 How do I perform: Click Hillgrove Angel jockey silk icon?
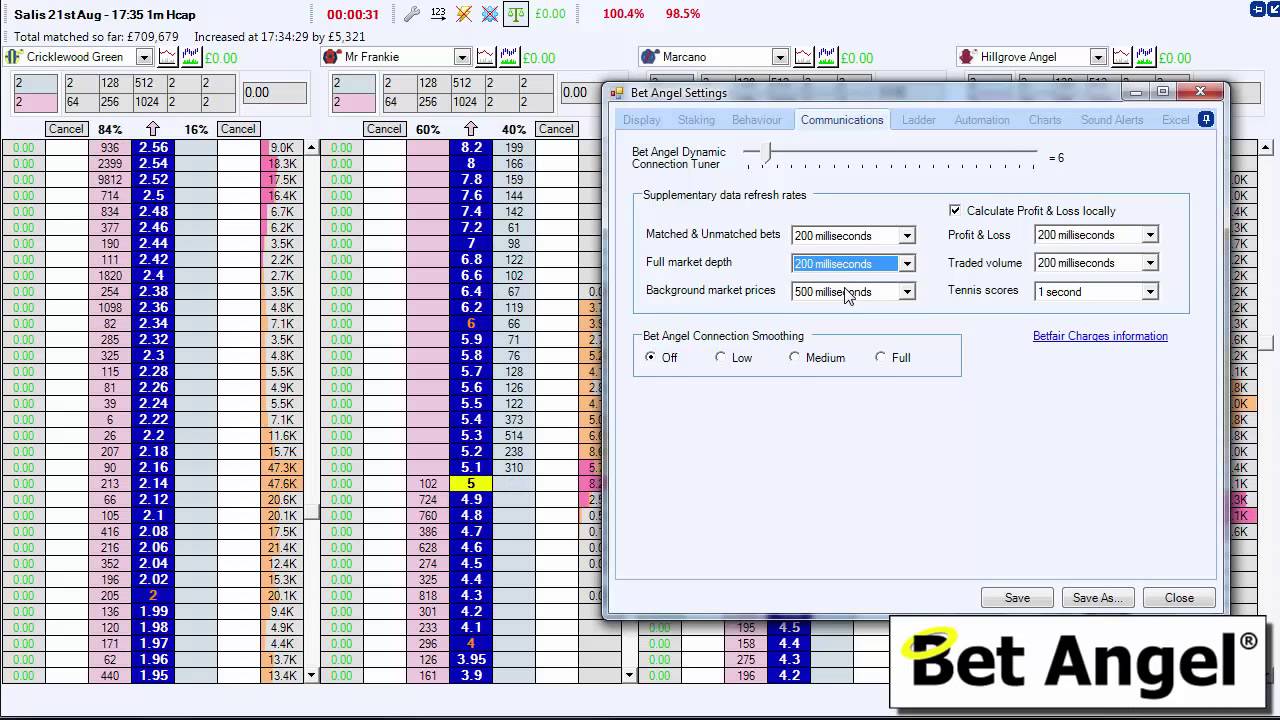(x=967, y=57)
